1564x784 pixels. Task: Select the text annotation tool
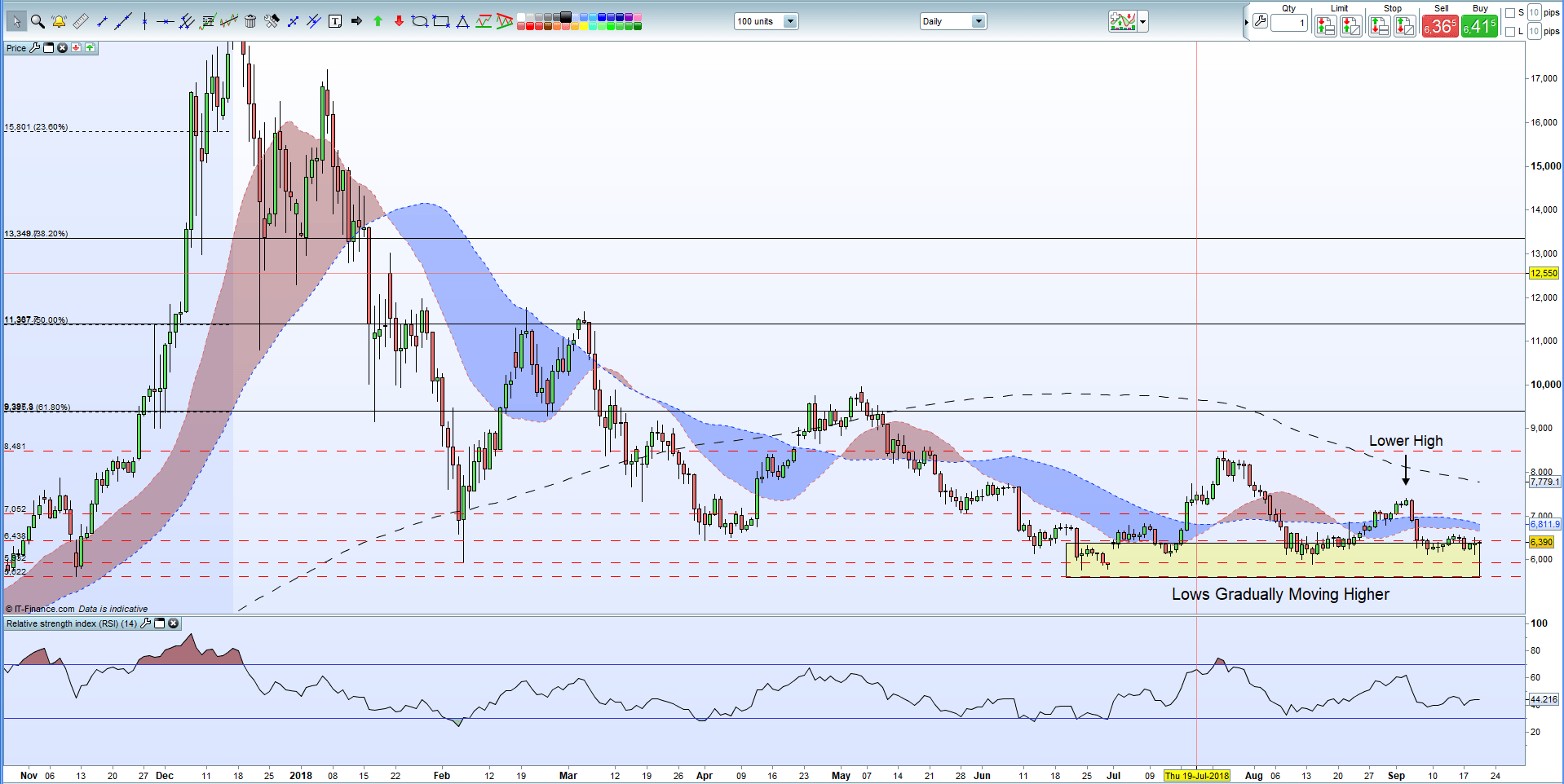(x=335, y=21)
